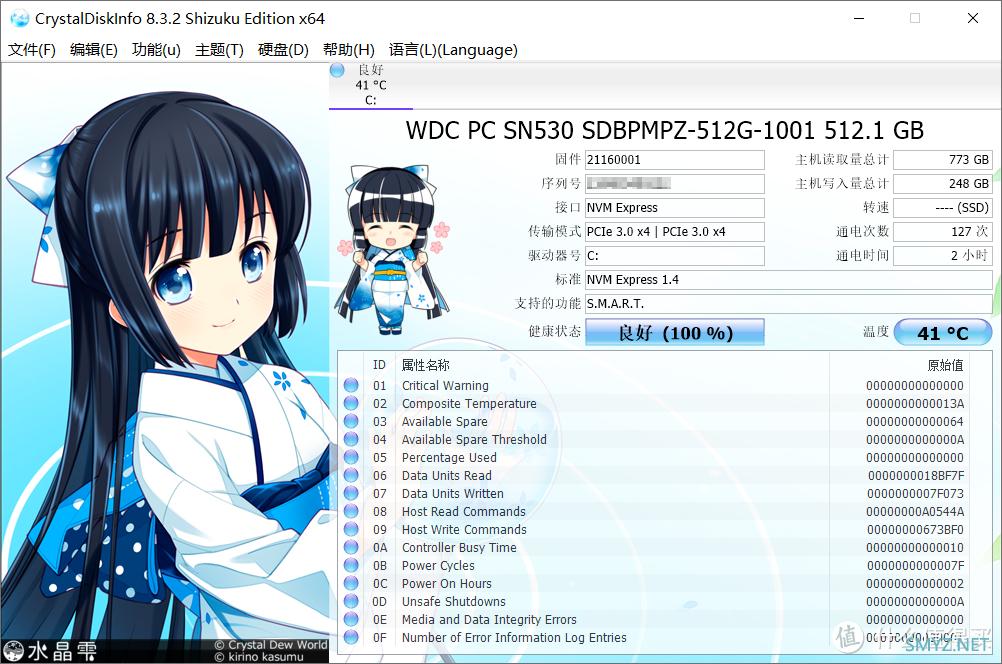
Task: Open the 功能(u) menu
Action: coord(156,50)
